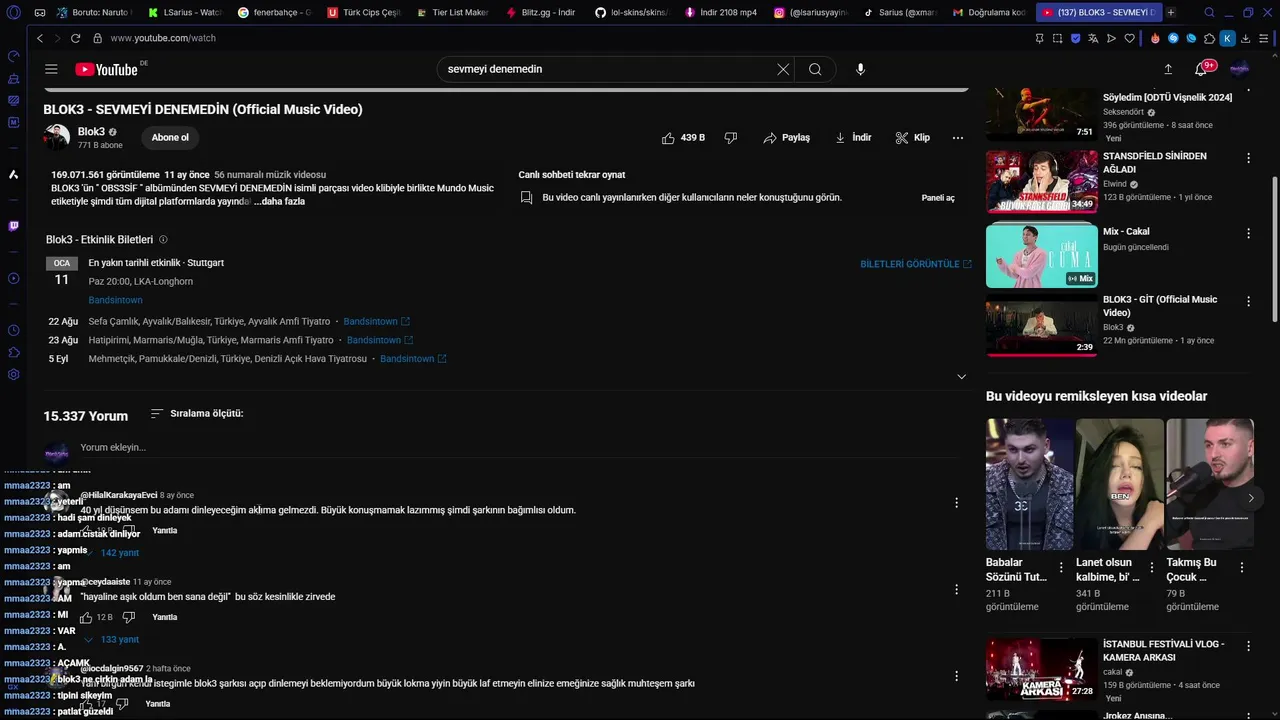Open a new browser tab with plus
The image size is (1280, 720).
click(x=1171, y=13)
